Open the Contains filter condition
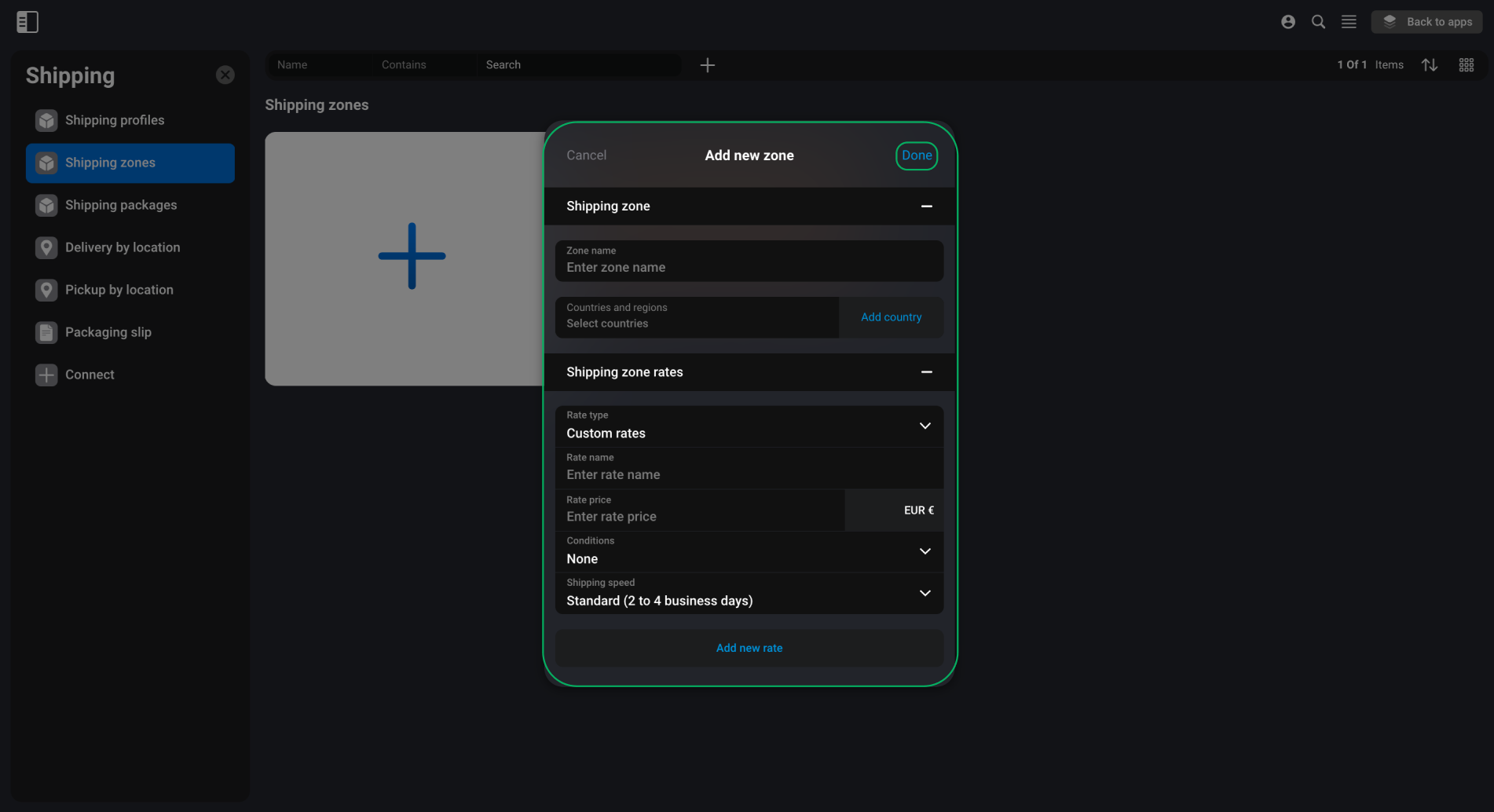Screen dimensions: 1494x812 [x=424, y=65]
